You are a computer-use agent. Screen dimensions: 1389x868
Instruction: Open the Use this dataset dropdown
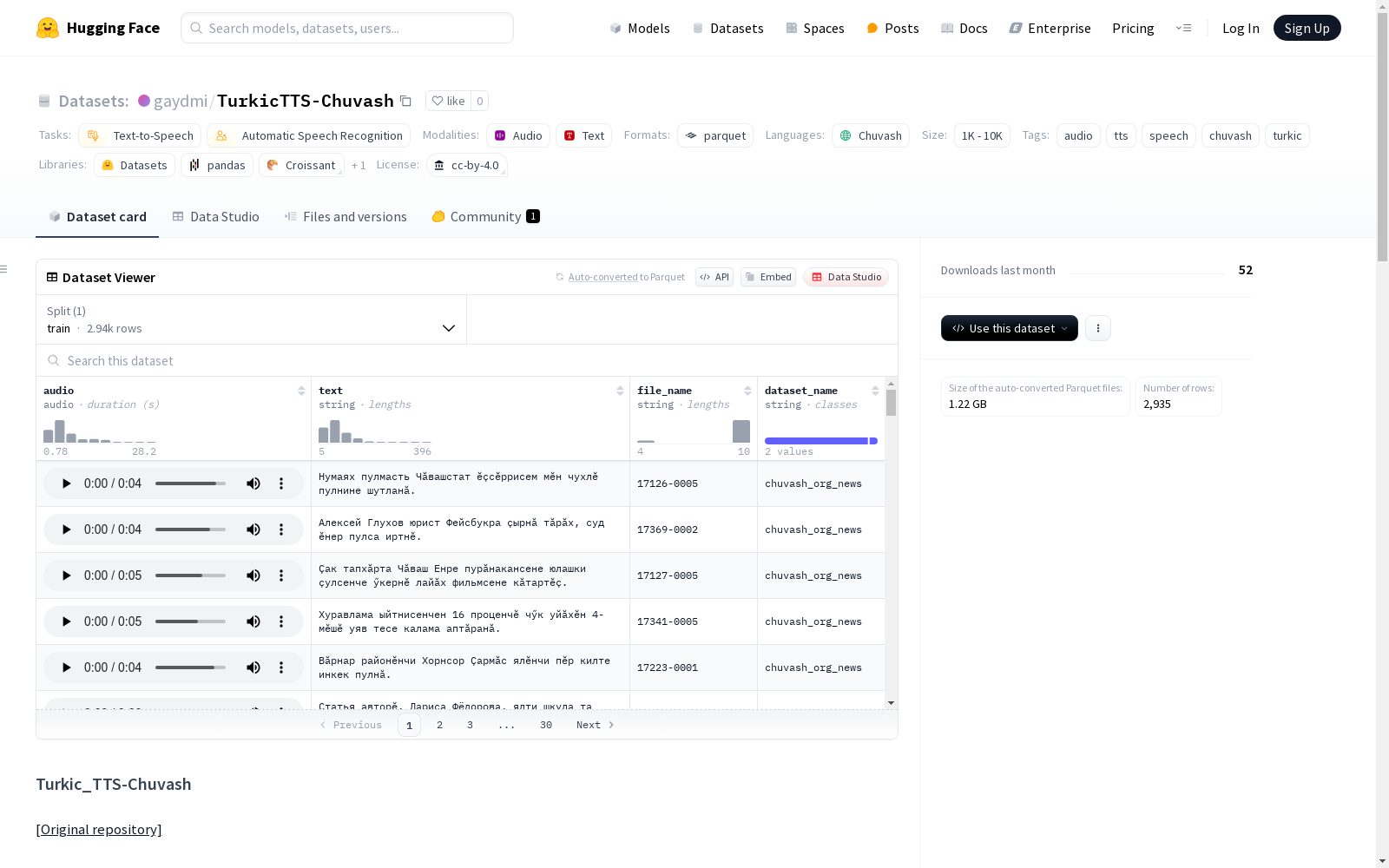click(1010, 328)
